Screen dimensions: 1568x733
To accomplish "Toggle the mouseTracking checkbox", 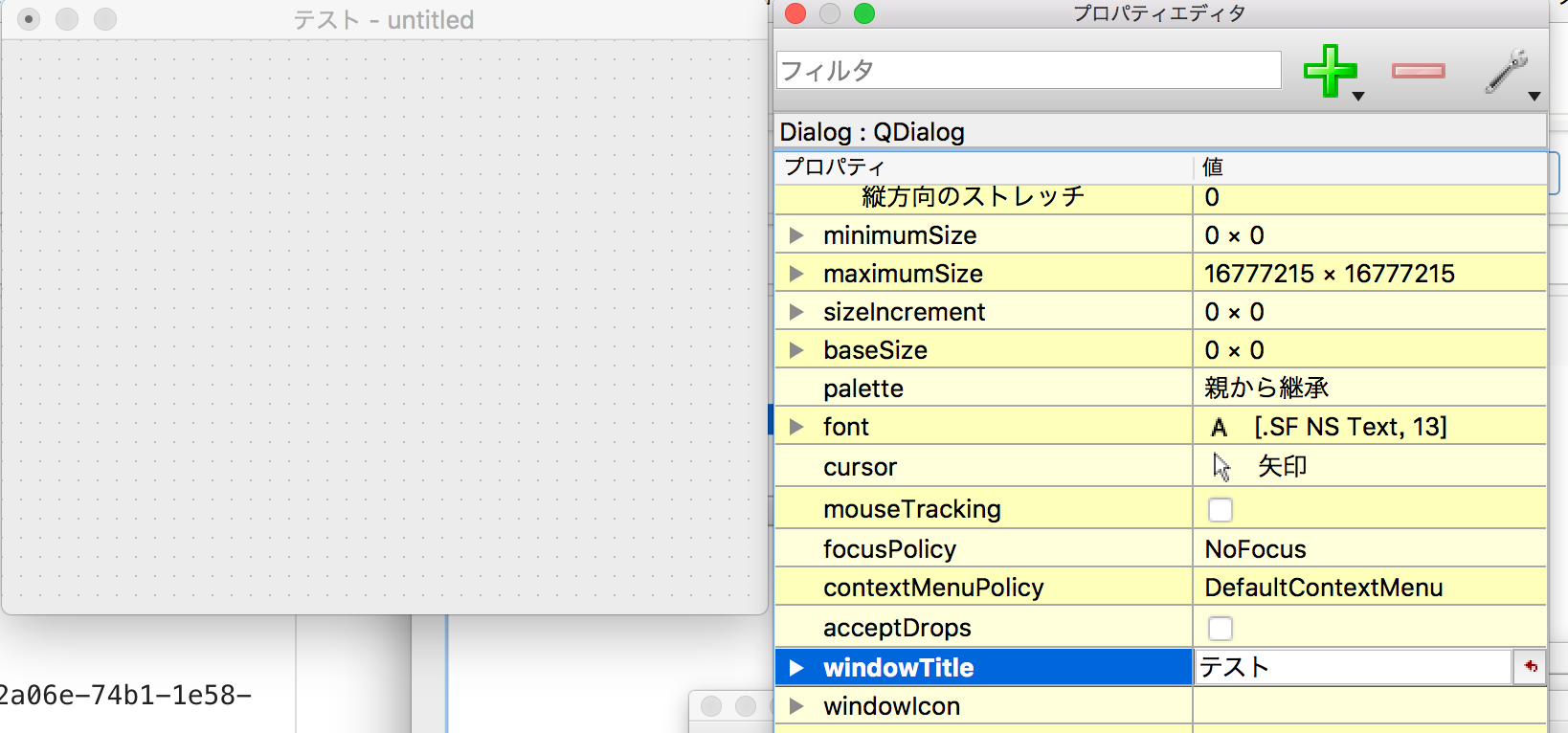I will [1220, 510].
